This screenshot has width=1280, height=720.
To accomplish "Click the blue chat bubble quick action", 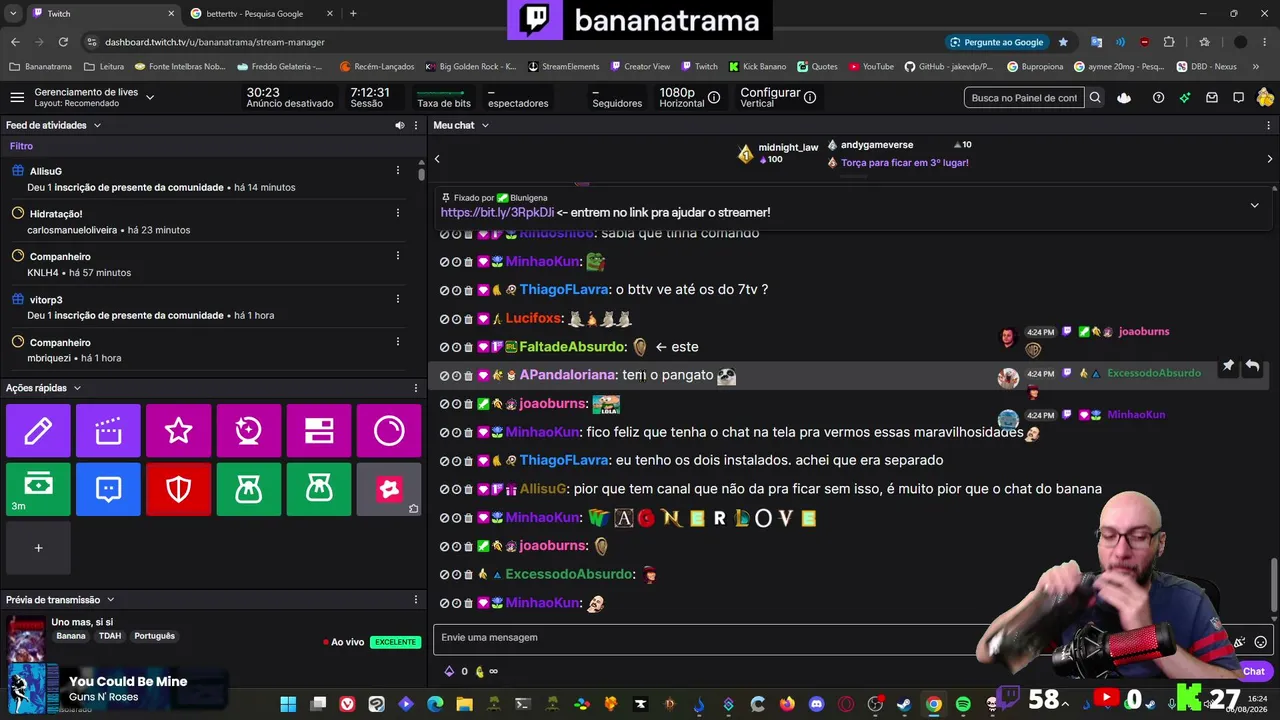I will pos(108,489).
